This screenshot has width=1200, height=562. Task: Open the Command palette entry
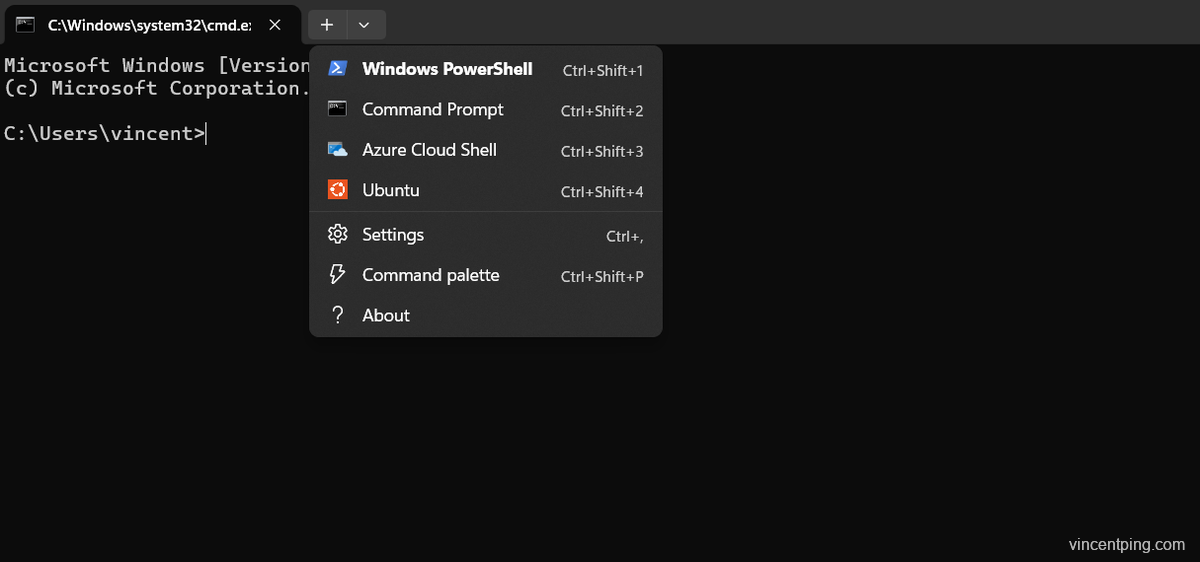pos(486,275)
